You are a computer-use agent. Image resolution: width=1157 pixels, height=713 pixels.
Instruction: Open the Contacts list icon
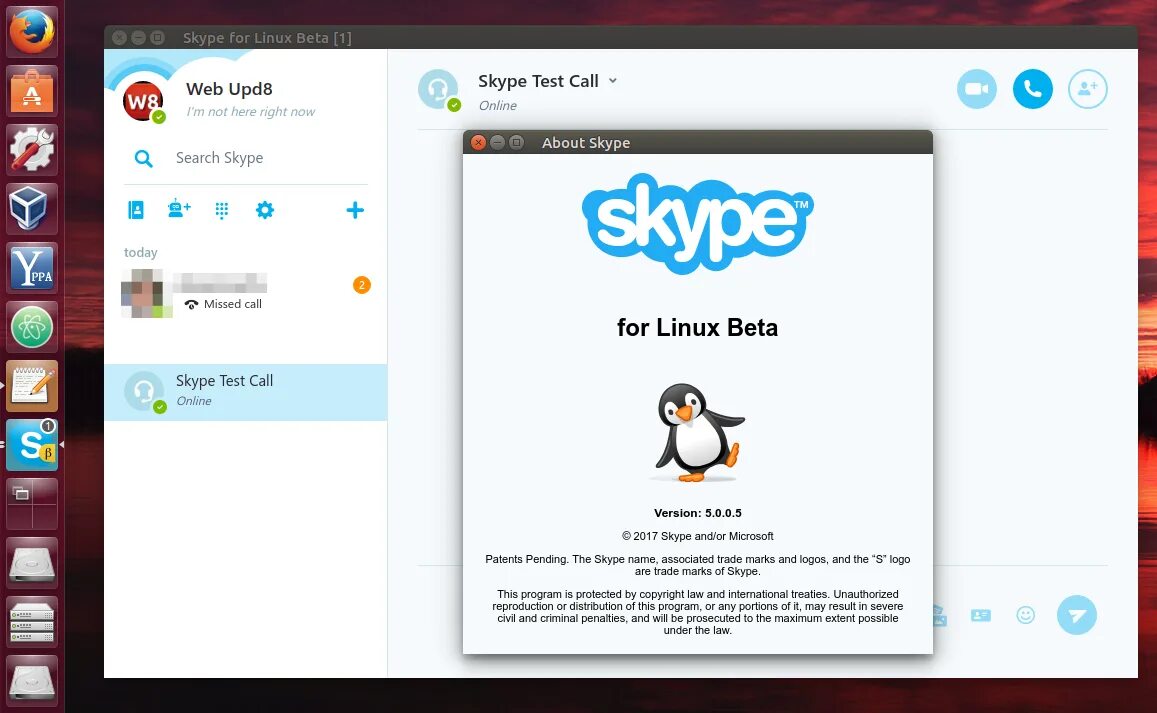pyautogui.click(x=136, y=210)
